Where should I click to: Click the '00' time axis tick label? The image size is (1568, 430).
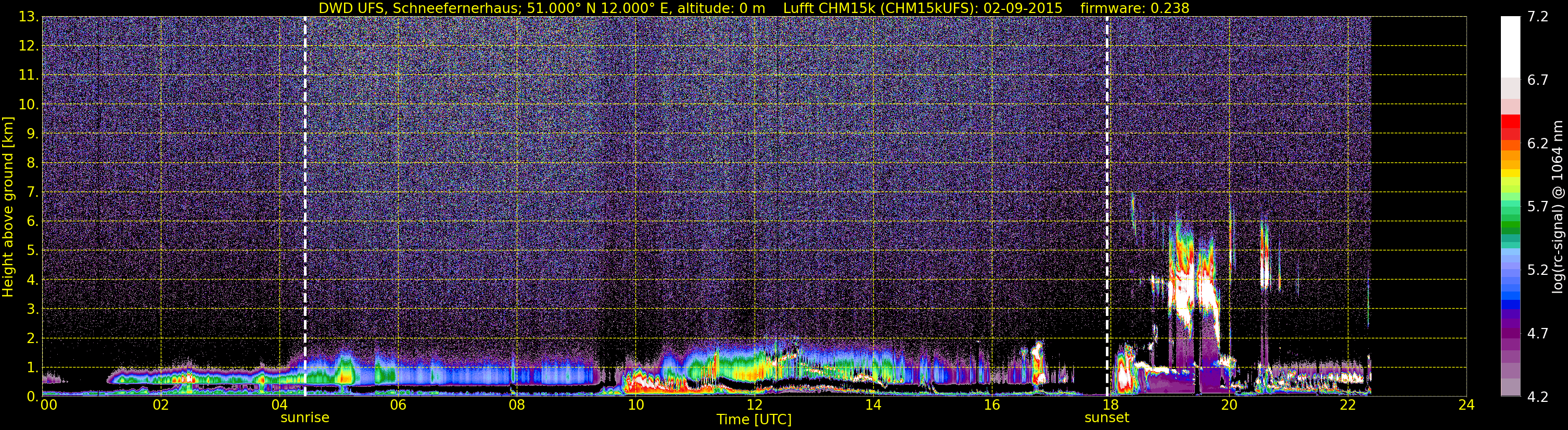[49, 405]
